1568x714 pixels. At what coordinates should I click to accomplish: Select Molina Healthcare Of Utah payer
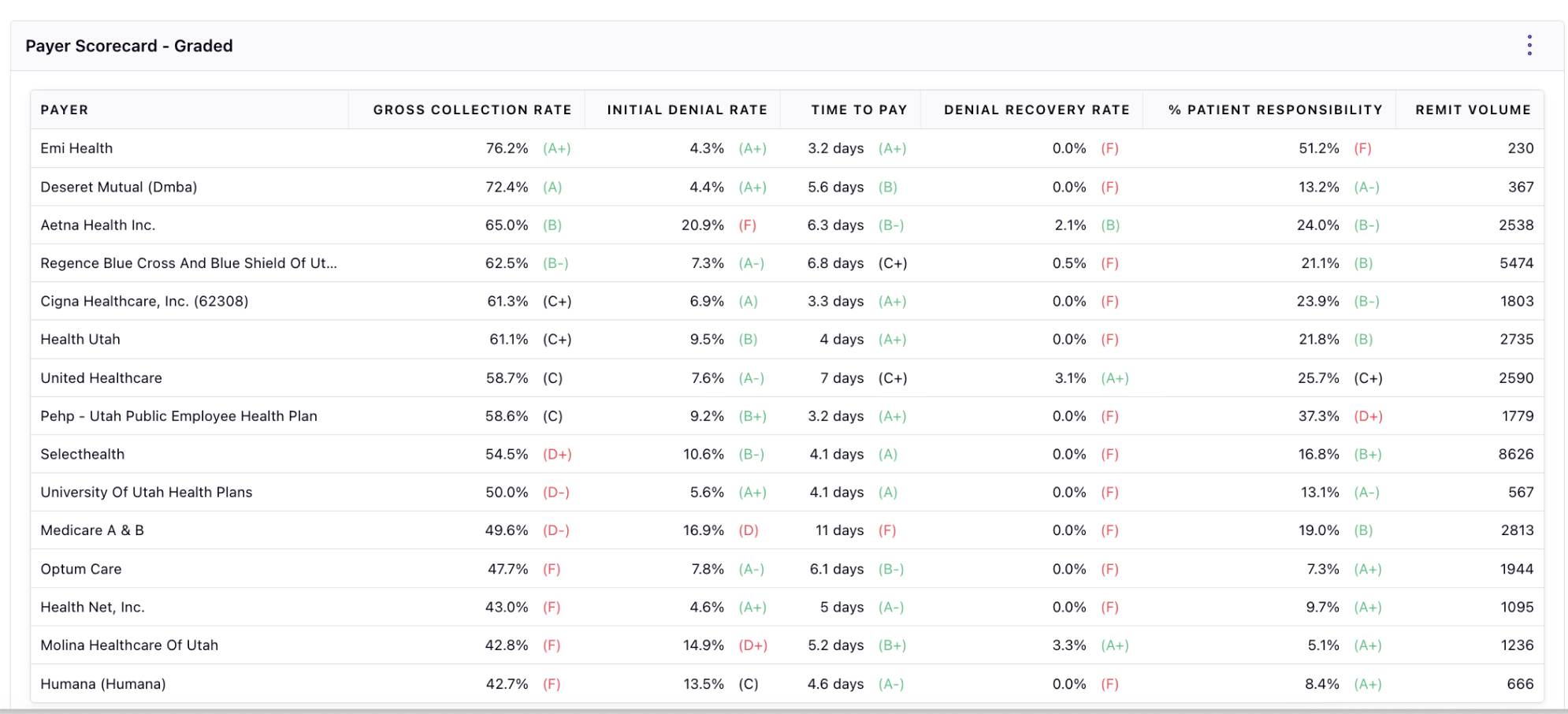[x=129, y=645]
